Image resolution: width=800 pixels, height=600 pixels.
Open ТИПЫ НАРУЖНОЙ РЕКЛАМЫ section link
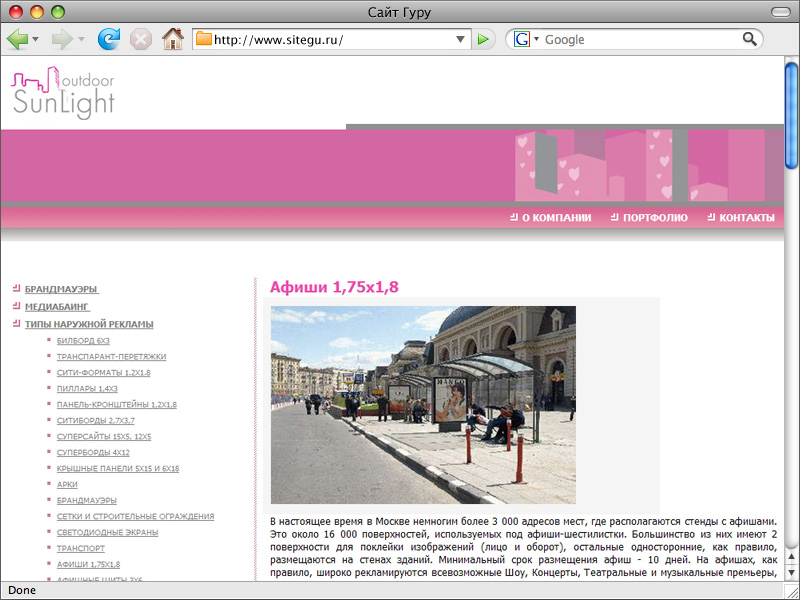point(89,324)
